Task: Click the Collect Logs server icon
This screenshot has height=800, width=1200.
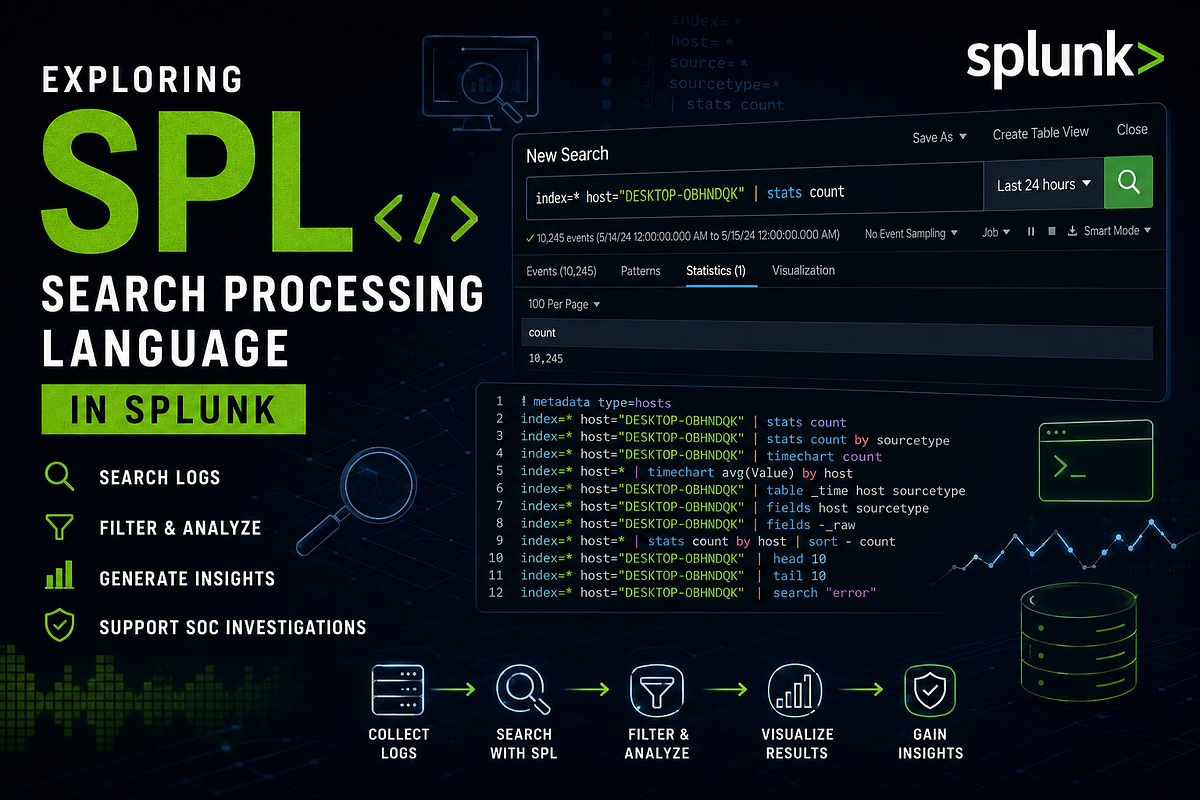Action: click(398, 690)
